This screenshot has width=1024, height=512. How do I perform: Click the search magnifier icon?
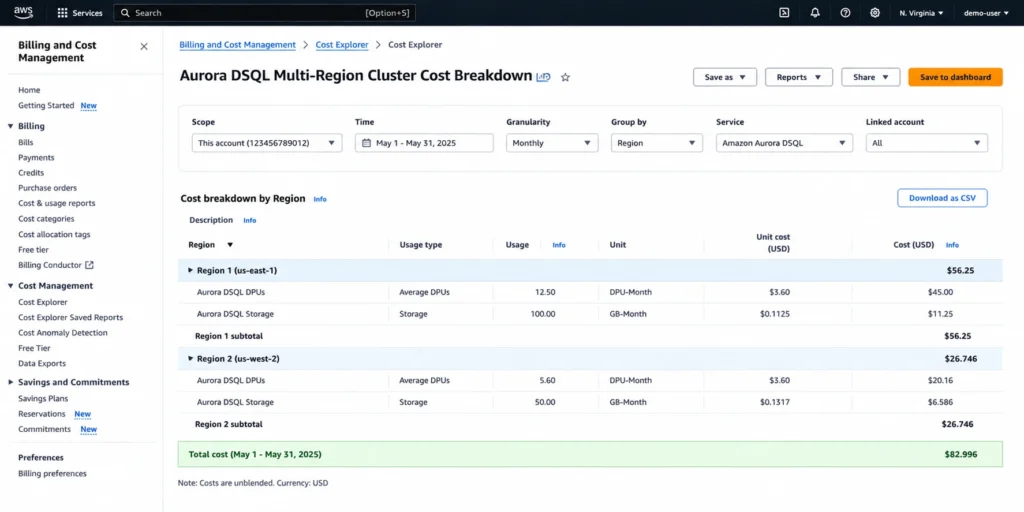coord(125,13)
